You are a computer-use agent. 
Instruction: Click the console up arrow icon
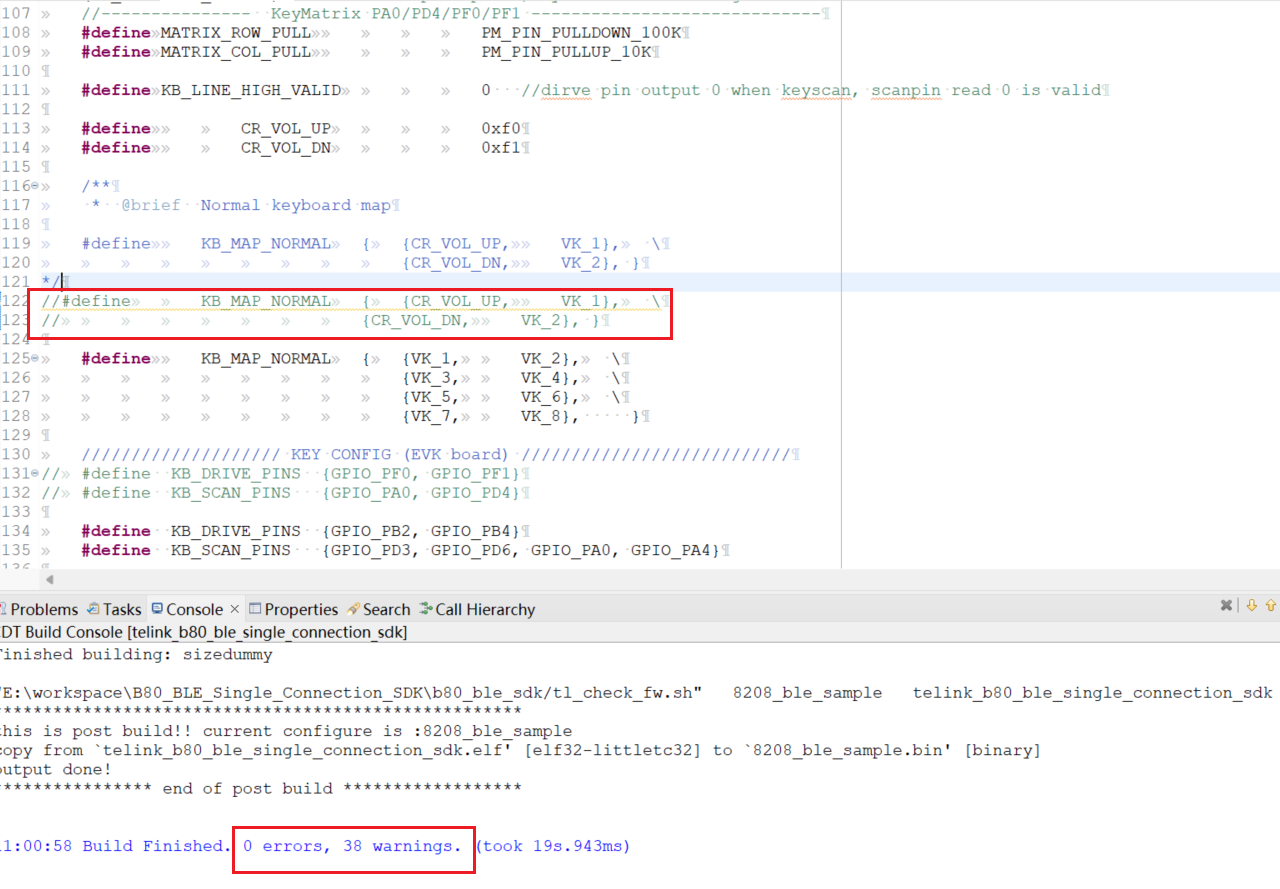pos(1271,605)
